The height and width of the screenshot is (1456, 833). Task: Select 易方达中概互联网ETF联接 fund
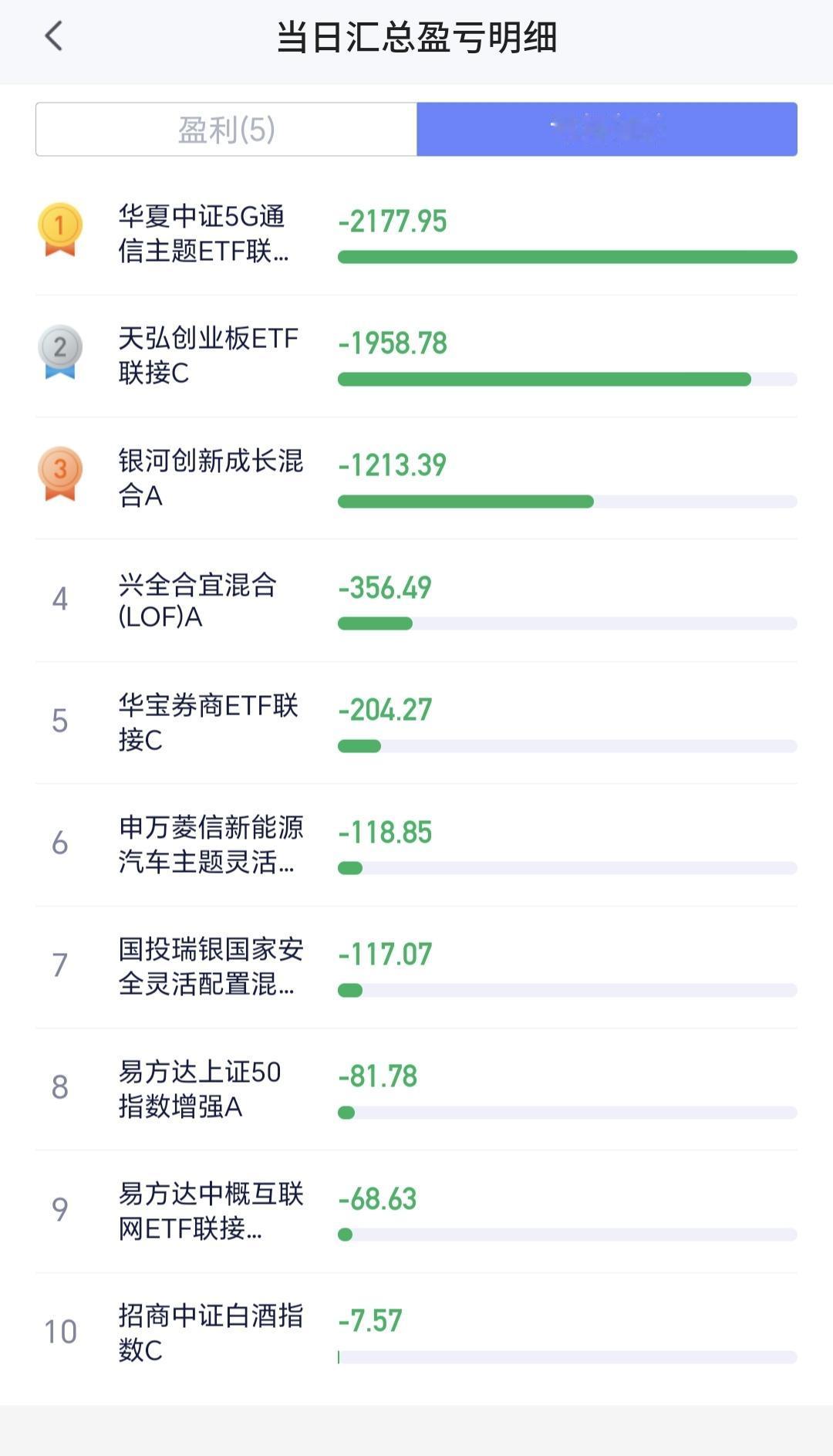pos(211,1211)
